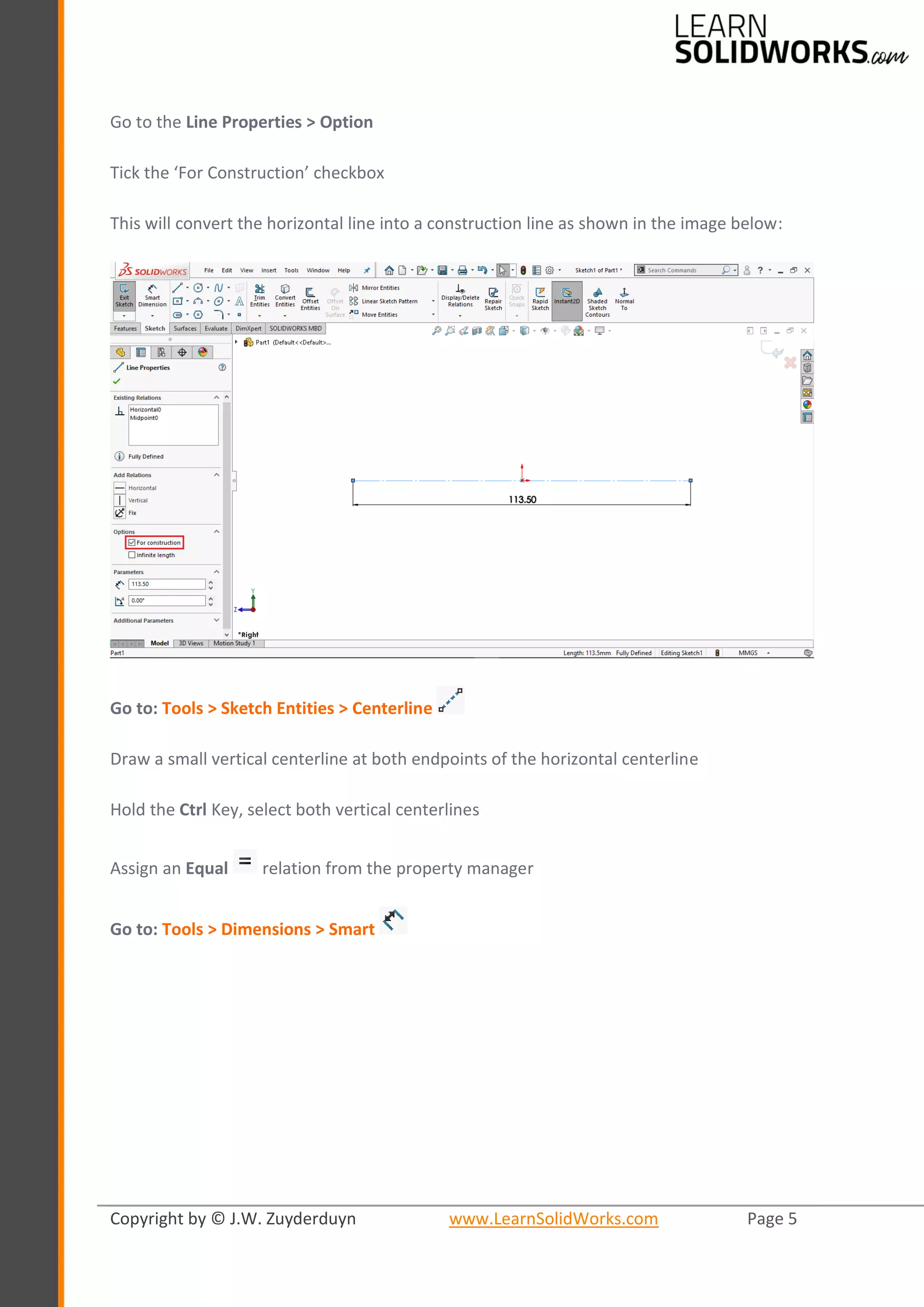Switch to the Motion Study 1 tab
Viewport: 924px width, 1307px height.
click(235, 643)
